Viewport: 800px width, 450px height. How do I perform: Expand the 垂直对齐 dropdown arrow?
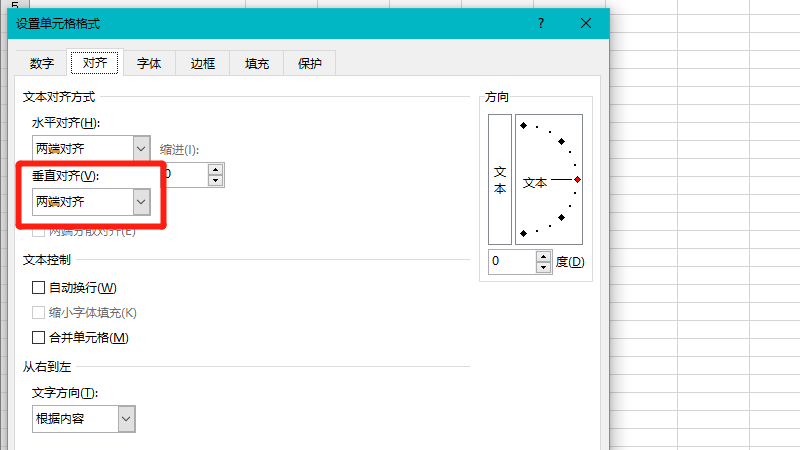(141, 202)
